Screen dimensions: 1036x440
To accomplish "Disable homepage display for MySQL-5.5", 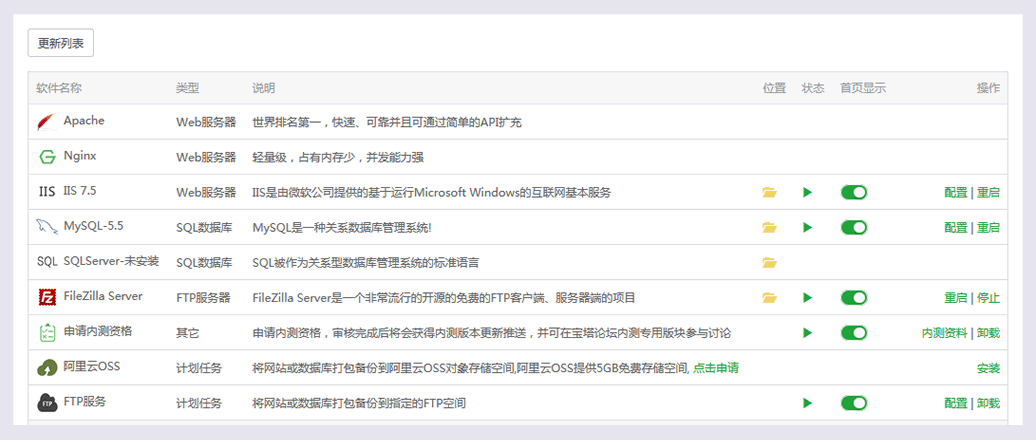I will pyautogui.click(x=854, y=227).
